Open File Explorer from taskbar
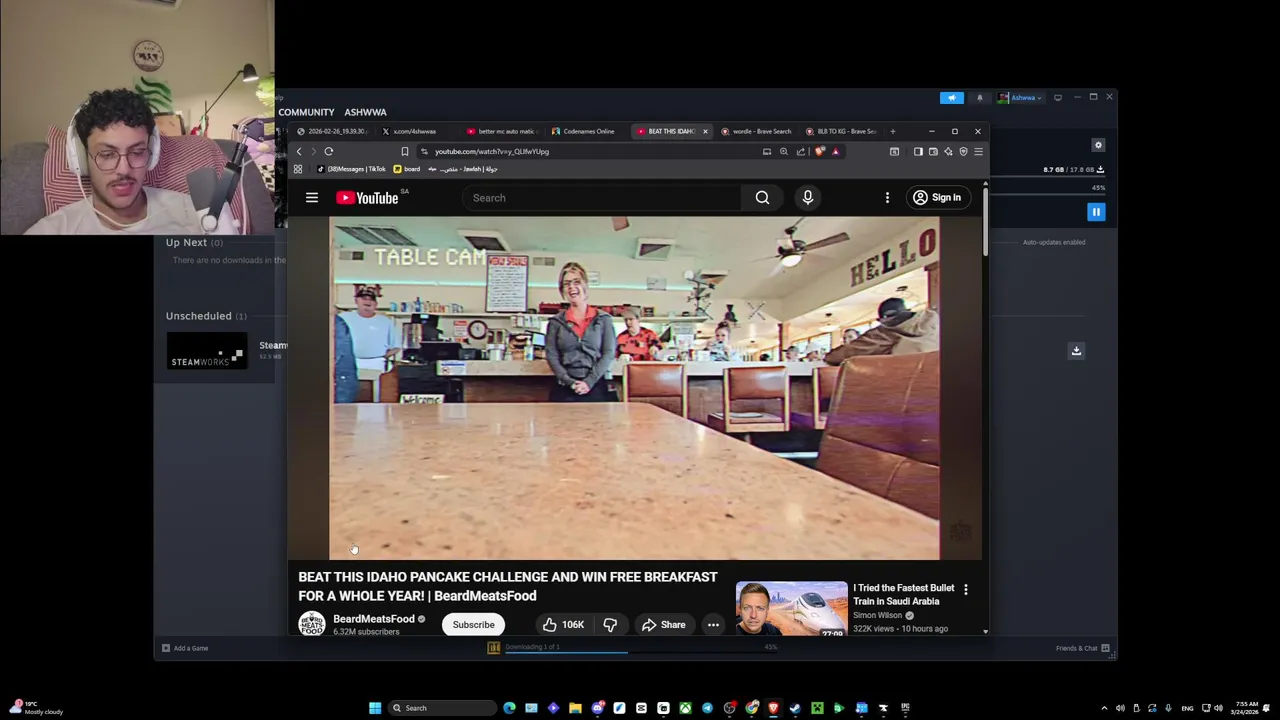 pyautogui.click(x=575, y=708)
